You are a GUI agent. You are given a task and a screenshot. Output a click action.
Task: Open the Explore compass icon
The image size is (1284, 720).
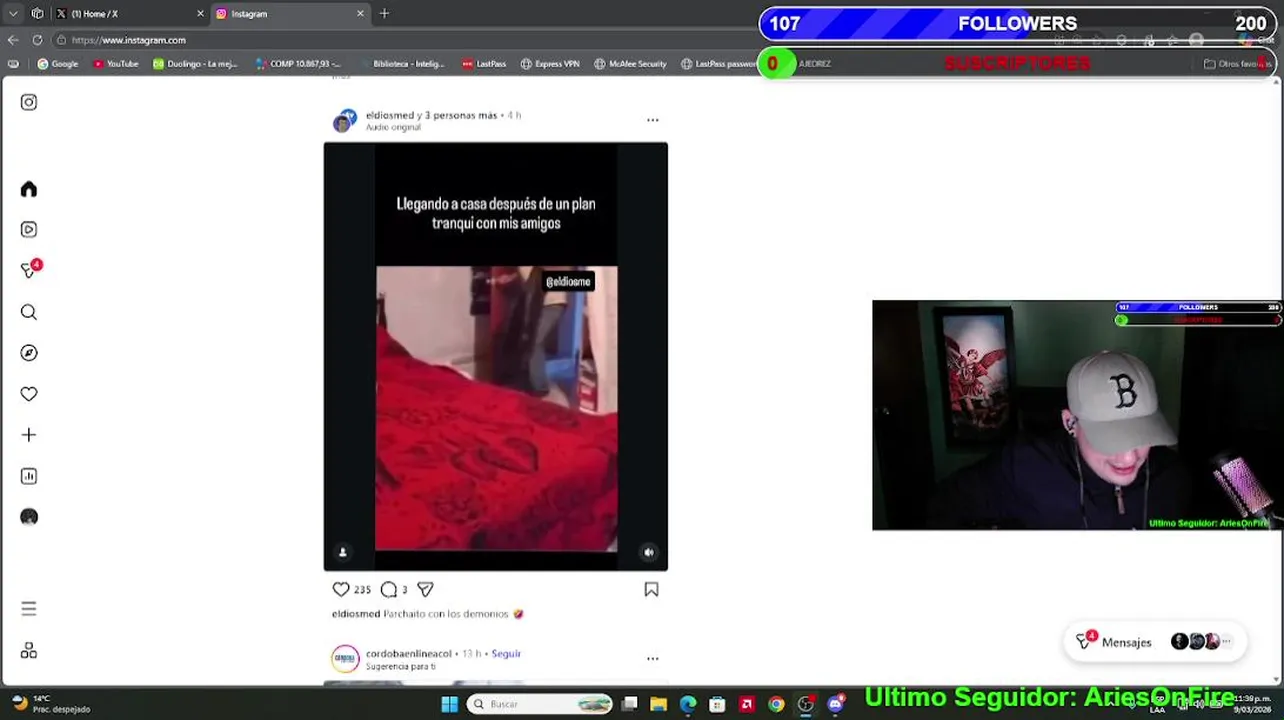(x=29, y=353)
